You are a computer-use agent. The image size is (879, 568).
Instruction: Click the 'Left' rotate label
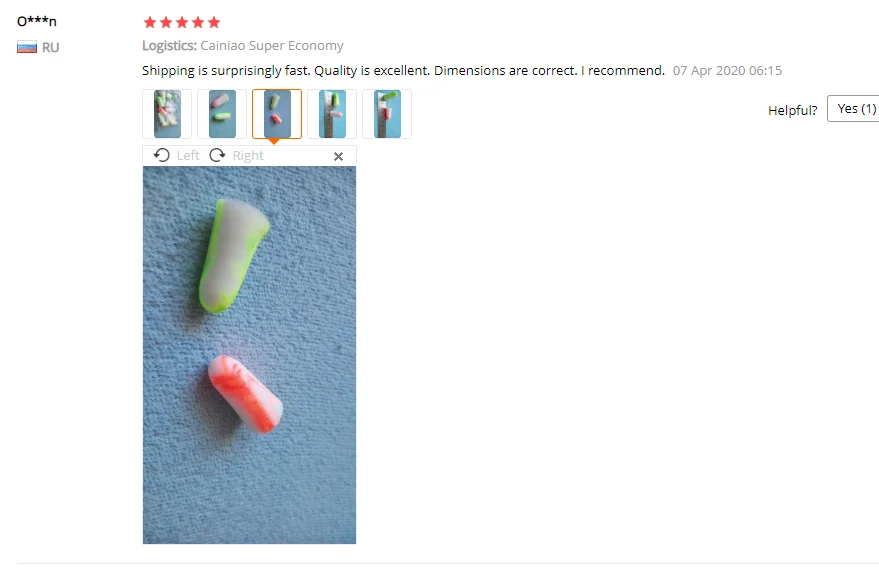188,155
